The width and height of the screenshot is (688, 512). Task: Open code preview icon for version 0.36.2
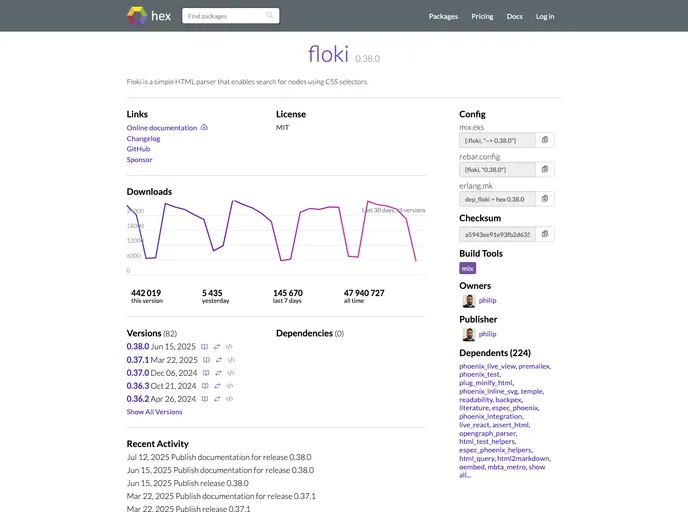pos(229,399)
